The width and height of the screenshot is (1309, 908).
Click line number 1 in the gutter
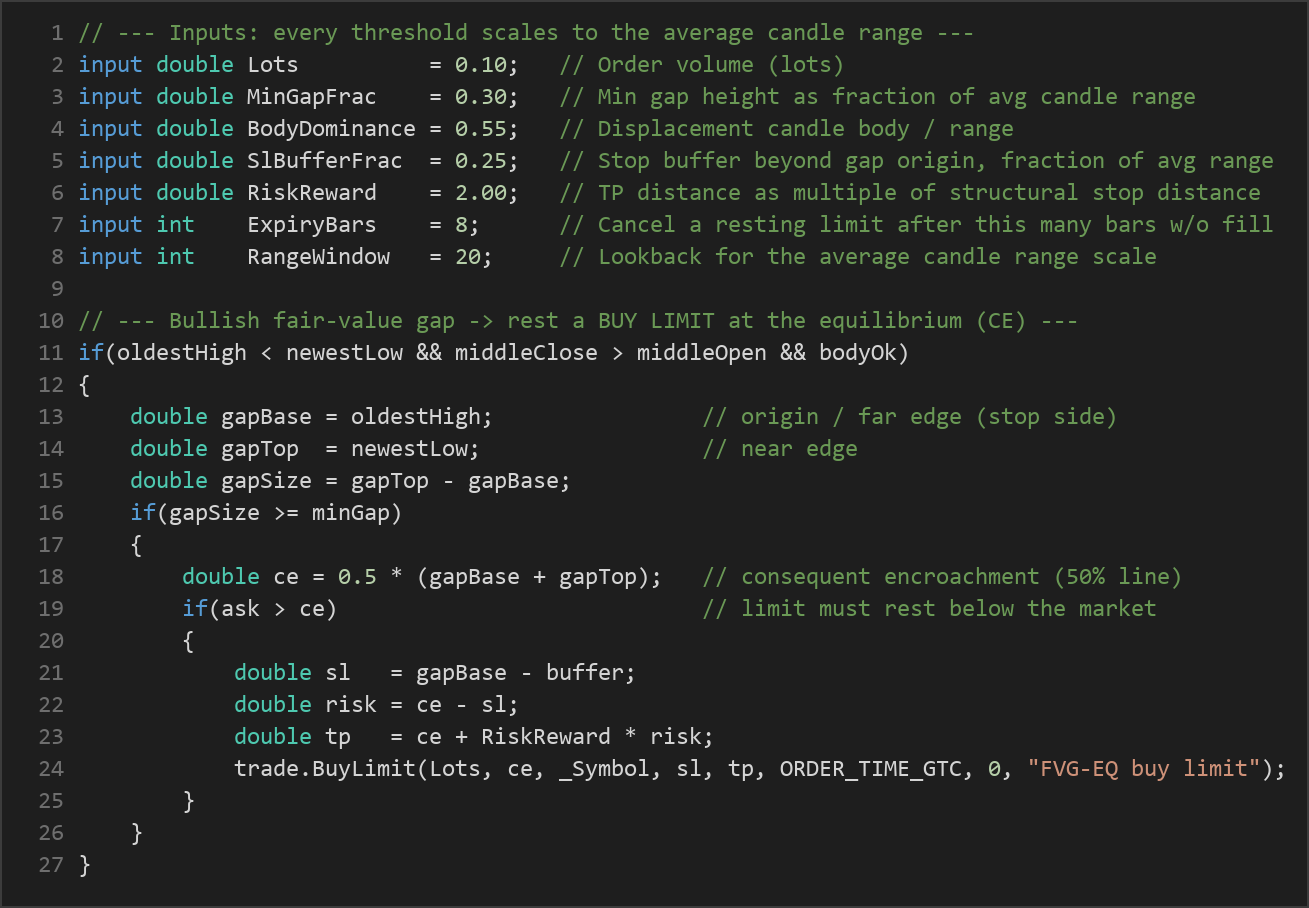(57, 33)
